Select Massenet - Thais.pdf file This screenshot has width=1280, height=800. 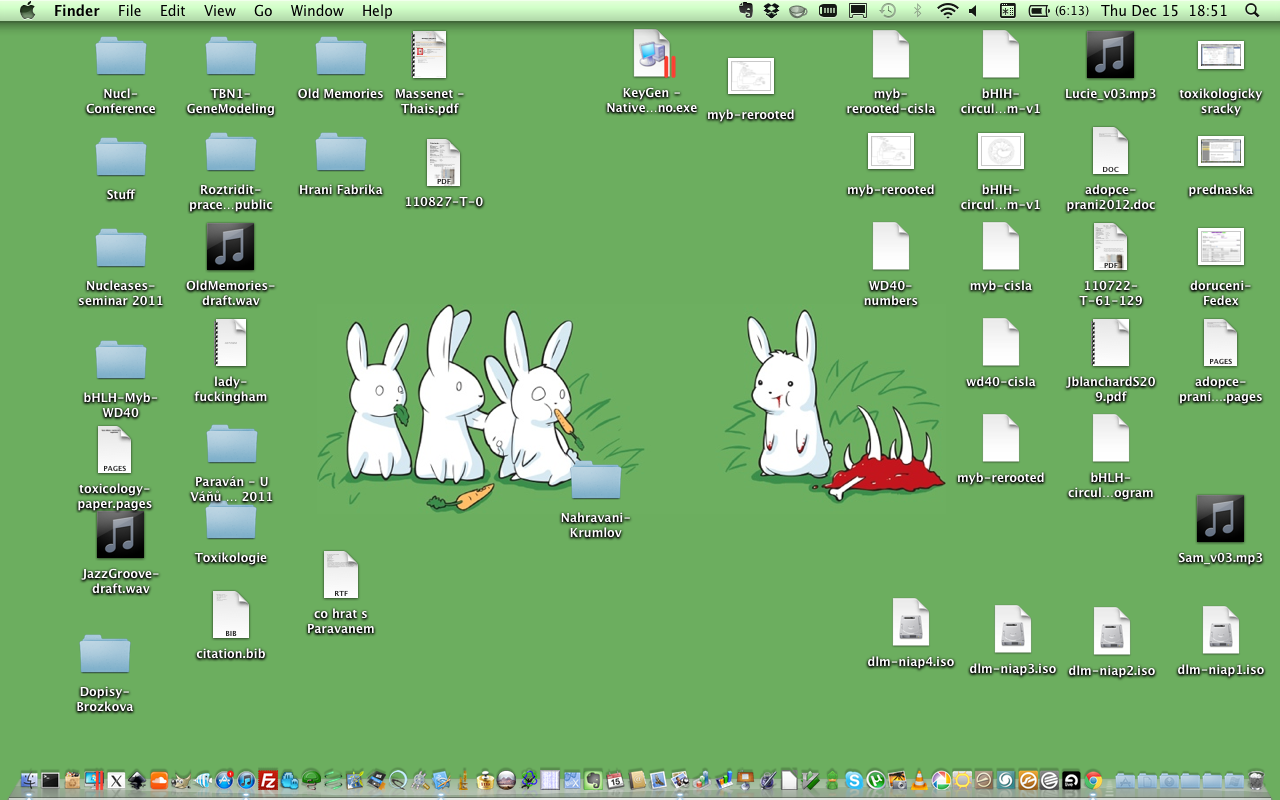pos(429,55)
